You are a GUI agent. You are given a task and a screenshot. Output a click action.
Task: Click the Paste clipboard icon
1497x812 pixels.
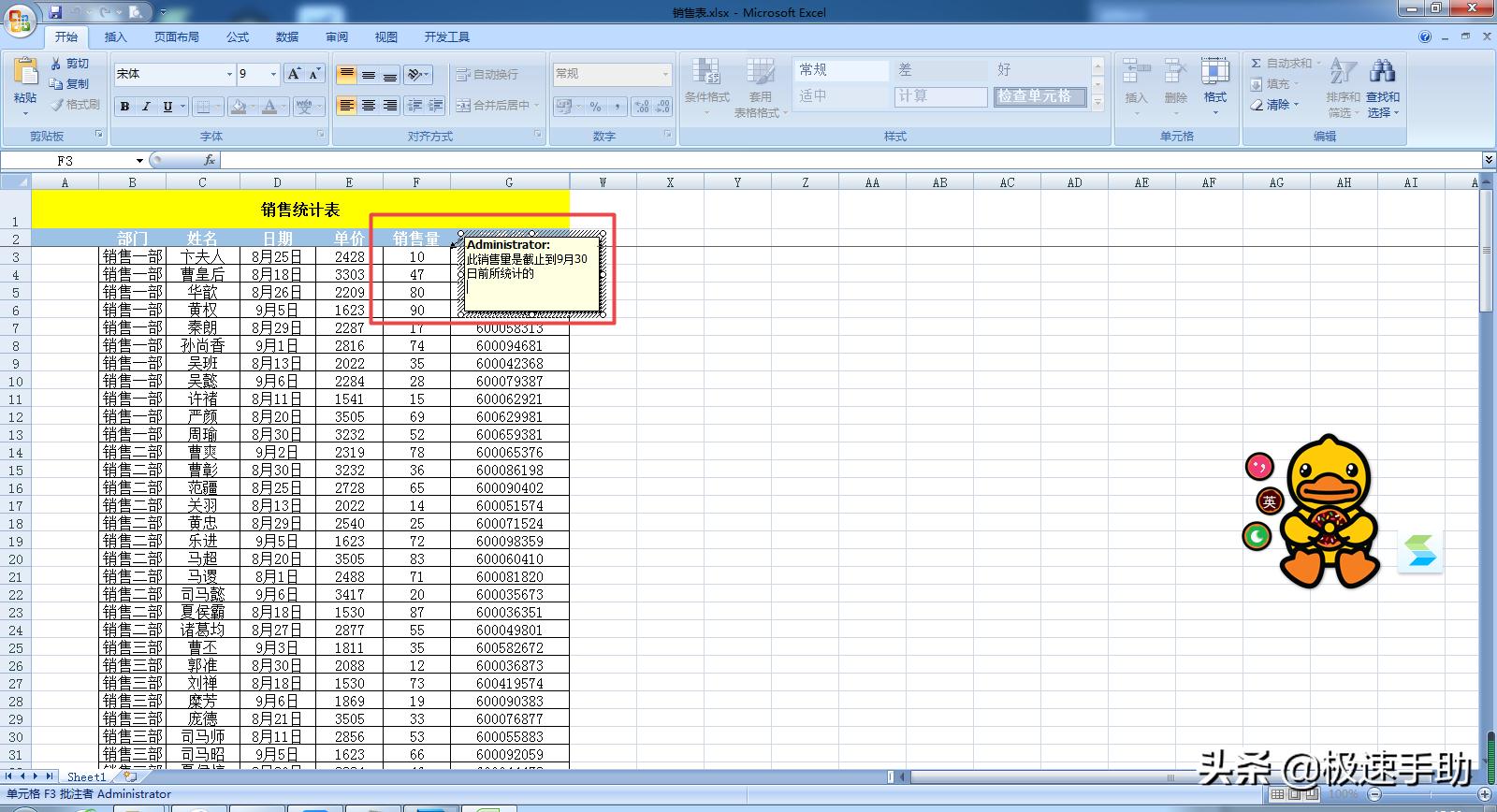[25, 71]
